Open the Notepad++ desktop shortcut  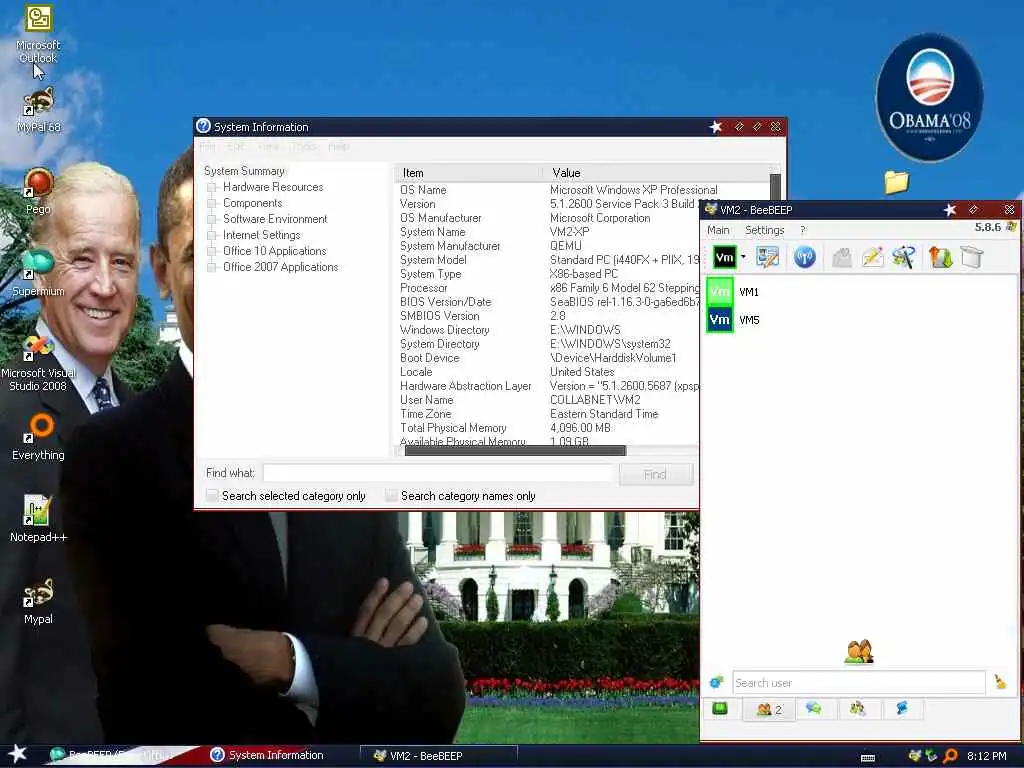(38, 519)
